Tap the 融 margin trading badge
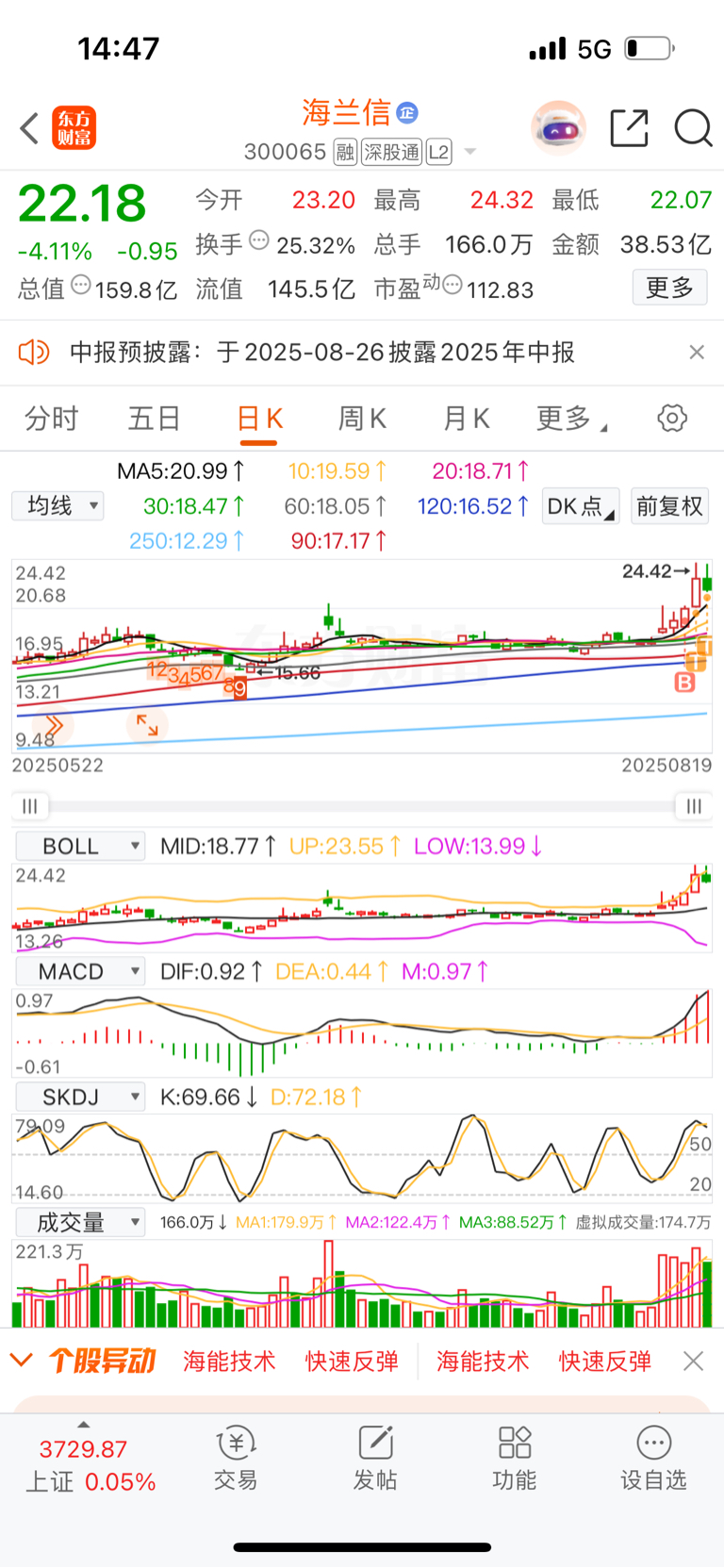 tap(345, 152)
